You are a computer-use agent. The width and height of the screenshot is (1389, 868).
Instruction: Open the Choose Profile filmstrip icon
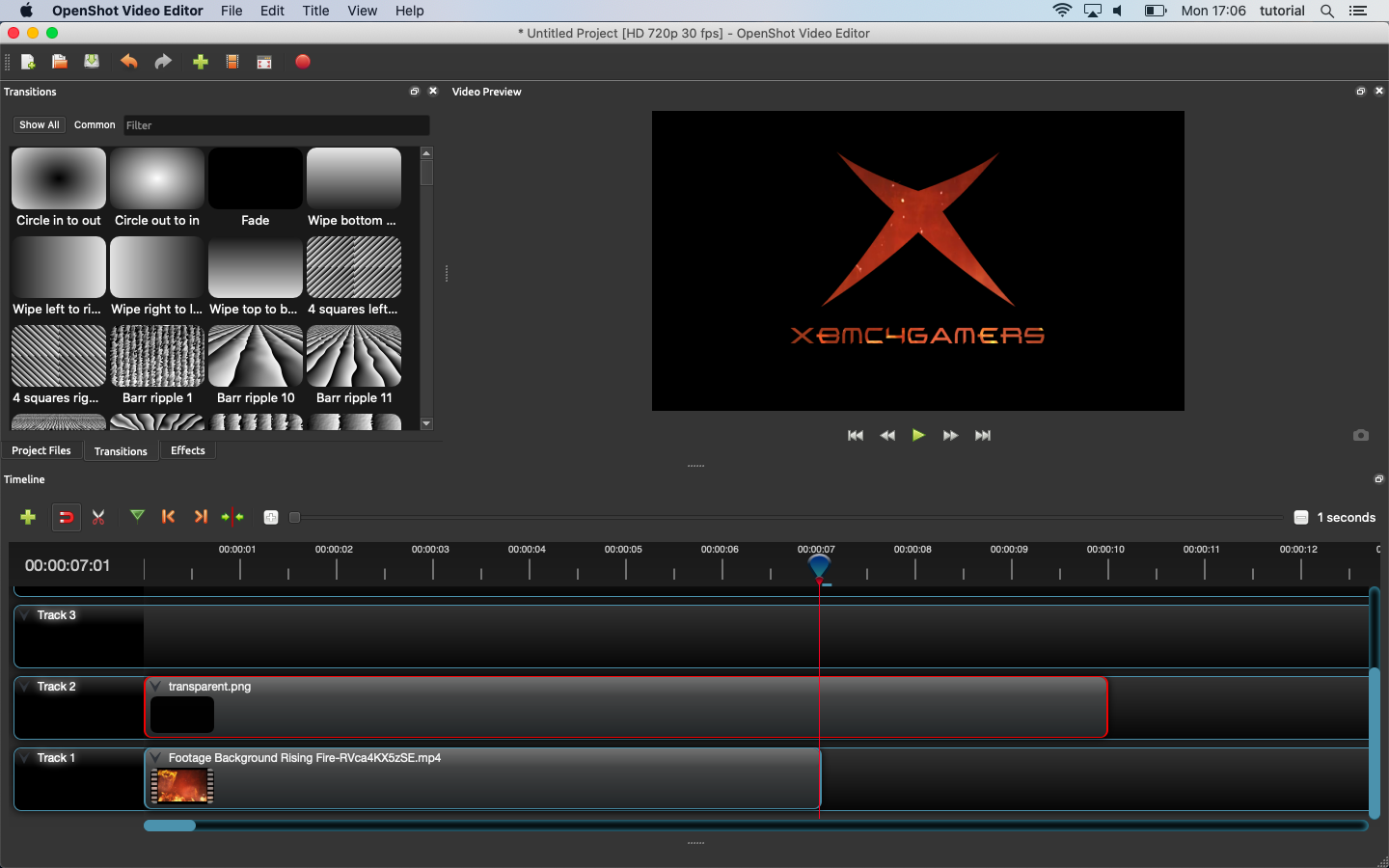tap(232, 62)
